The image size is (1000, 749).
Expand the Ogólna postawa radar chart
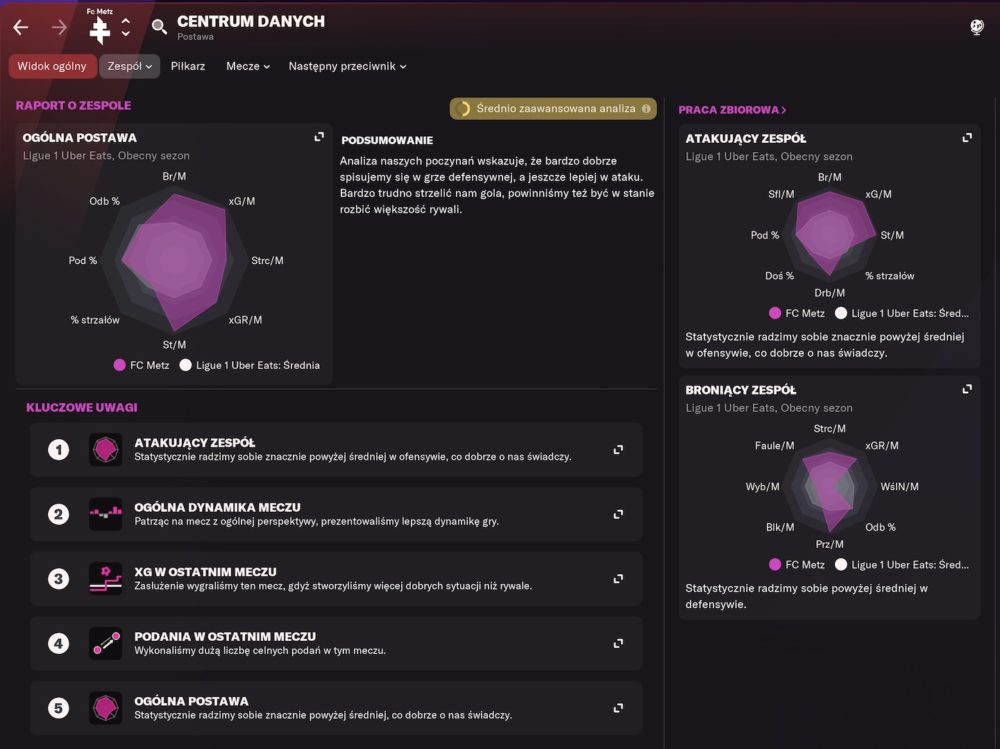319,137
